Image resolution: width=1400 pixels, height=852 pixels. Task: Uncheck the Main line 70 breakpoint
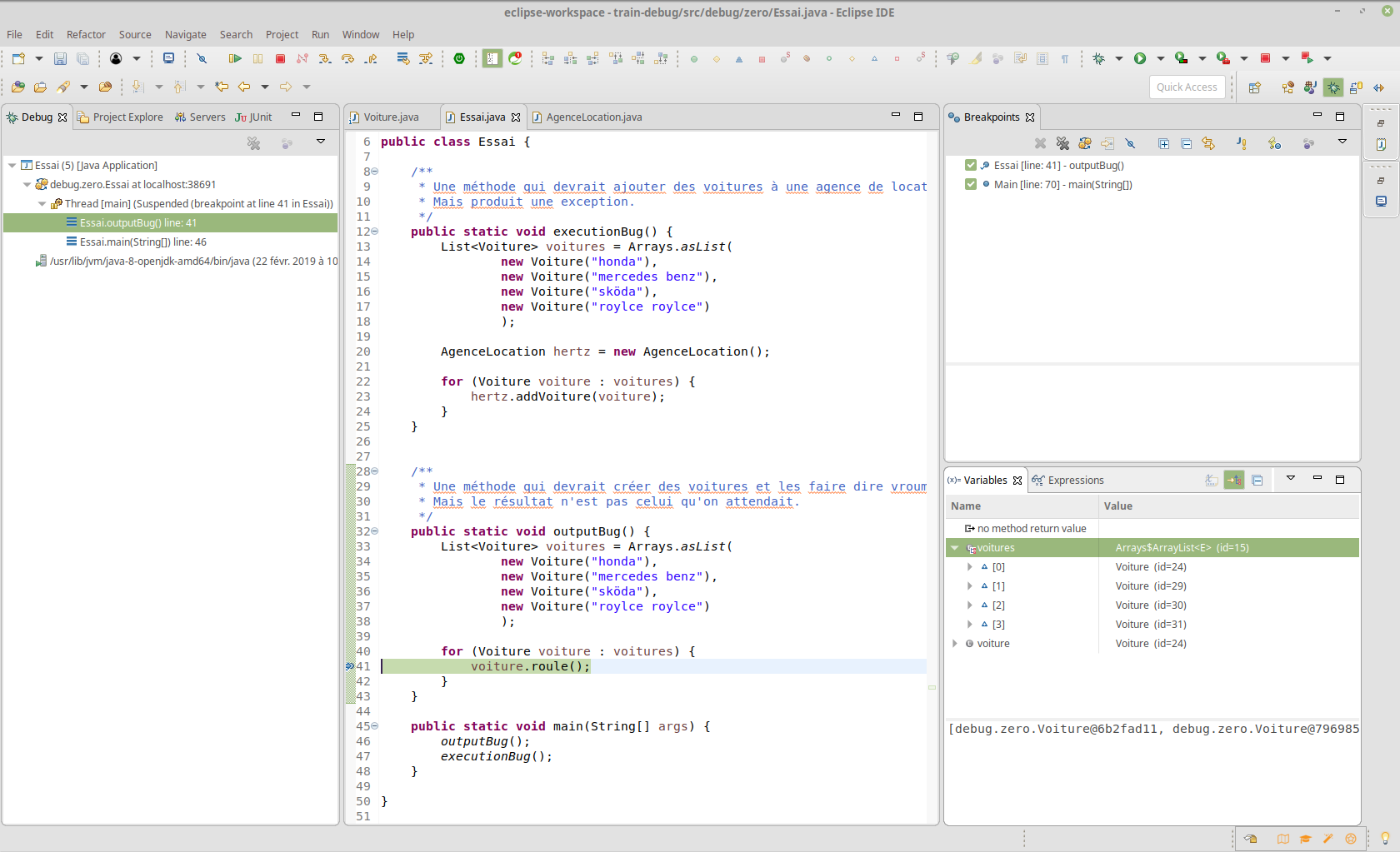click(x=970, y=184)
